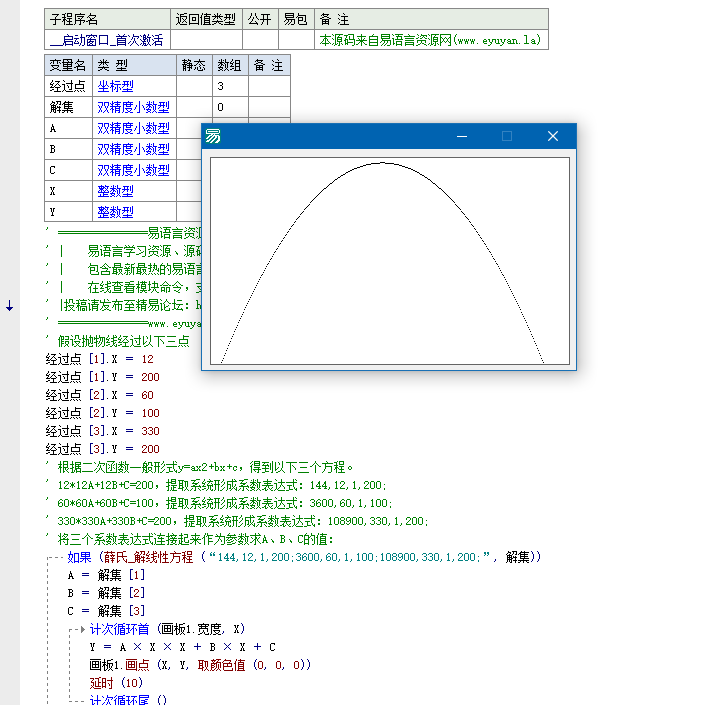The width and height of the screenshot is (708, 705).
Task: Click type 整数型 of variable X
Action: point(116,191)
